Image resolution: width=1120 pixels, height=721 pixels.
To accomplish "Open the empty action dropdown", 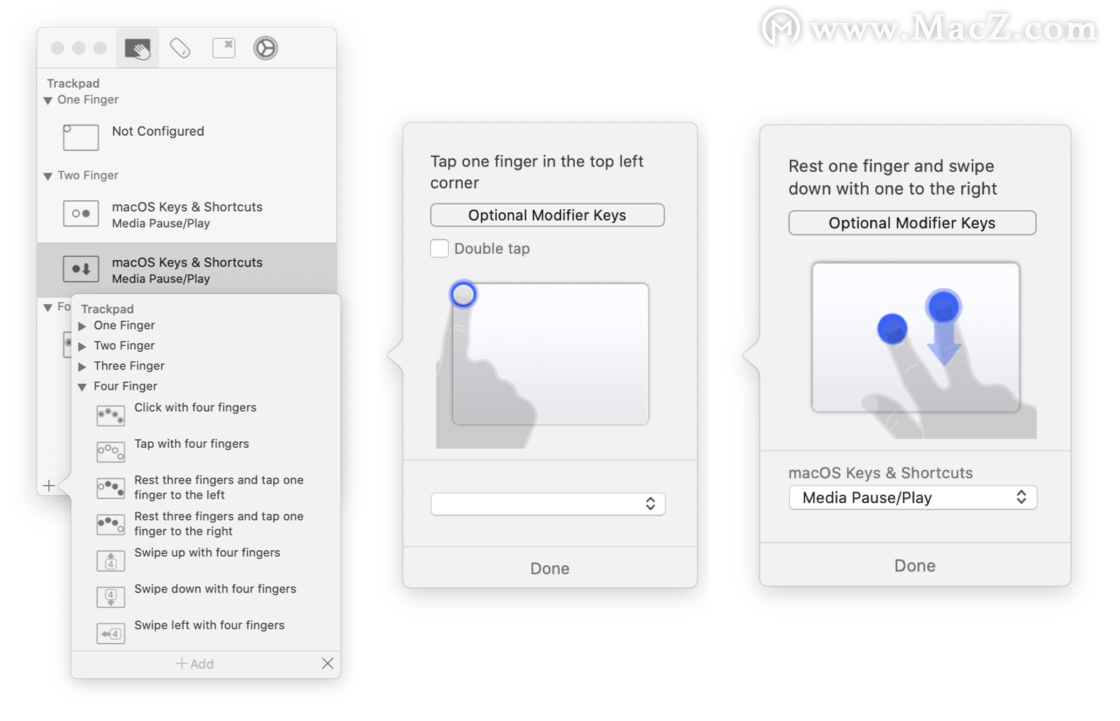I will click(548, 504).
